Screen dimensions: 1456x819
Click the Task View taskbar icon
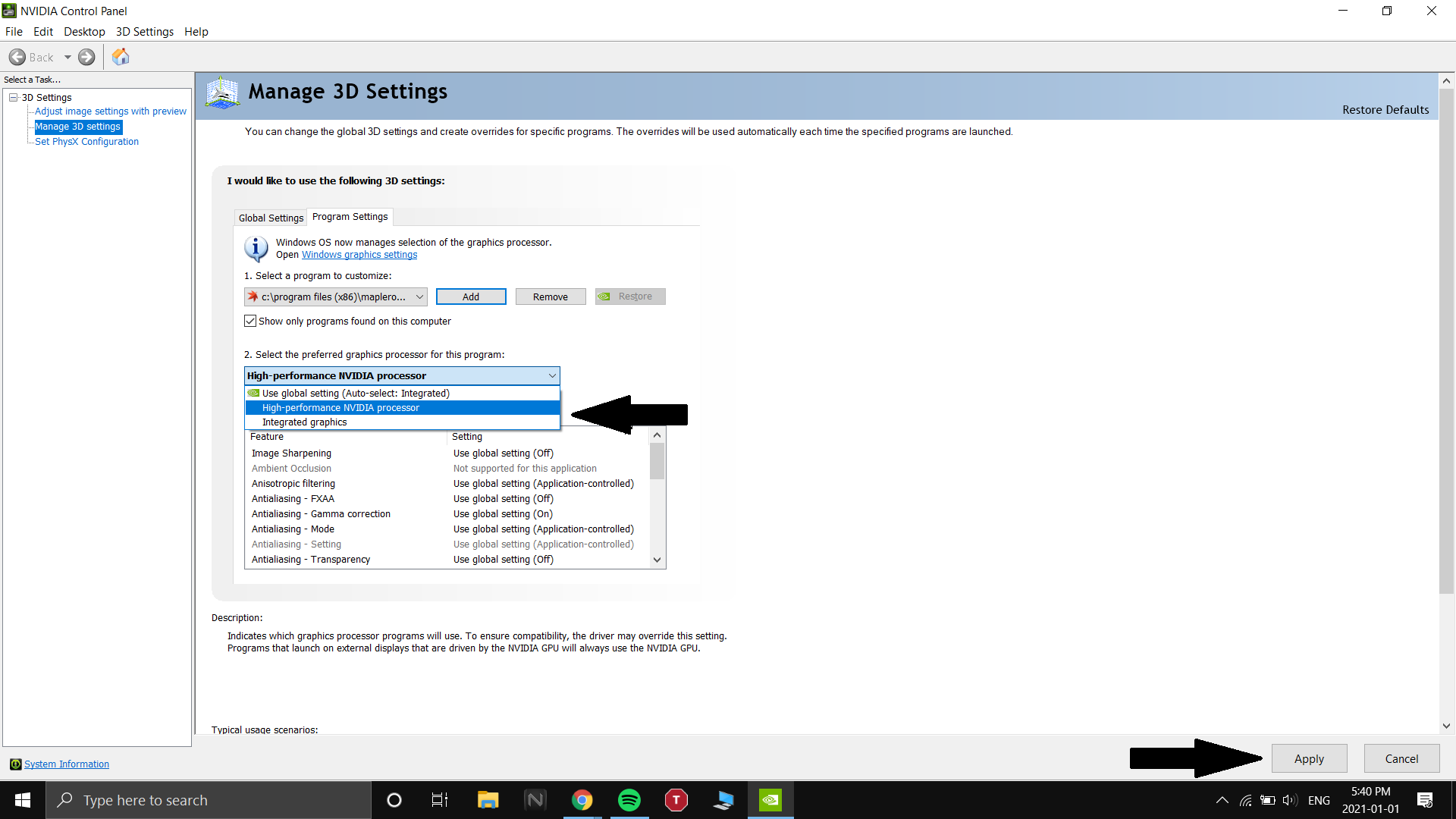tap(440, 800)
